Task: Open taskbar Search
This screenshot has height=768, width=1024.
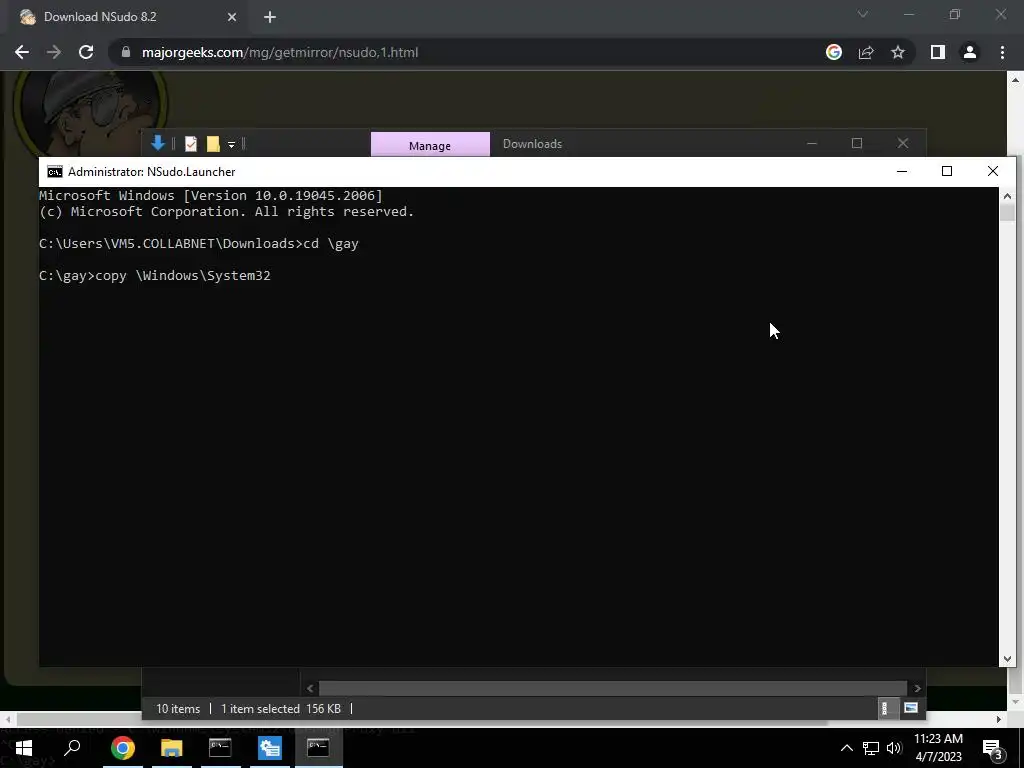Action: coord(72,748)
